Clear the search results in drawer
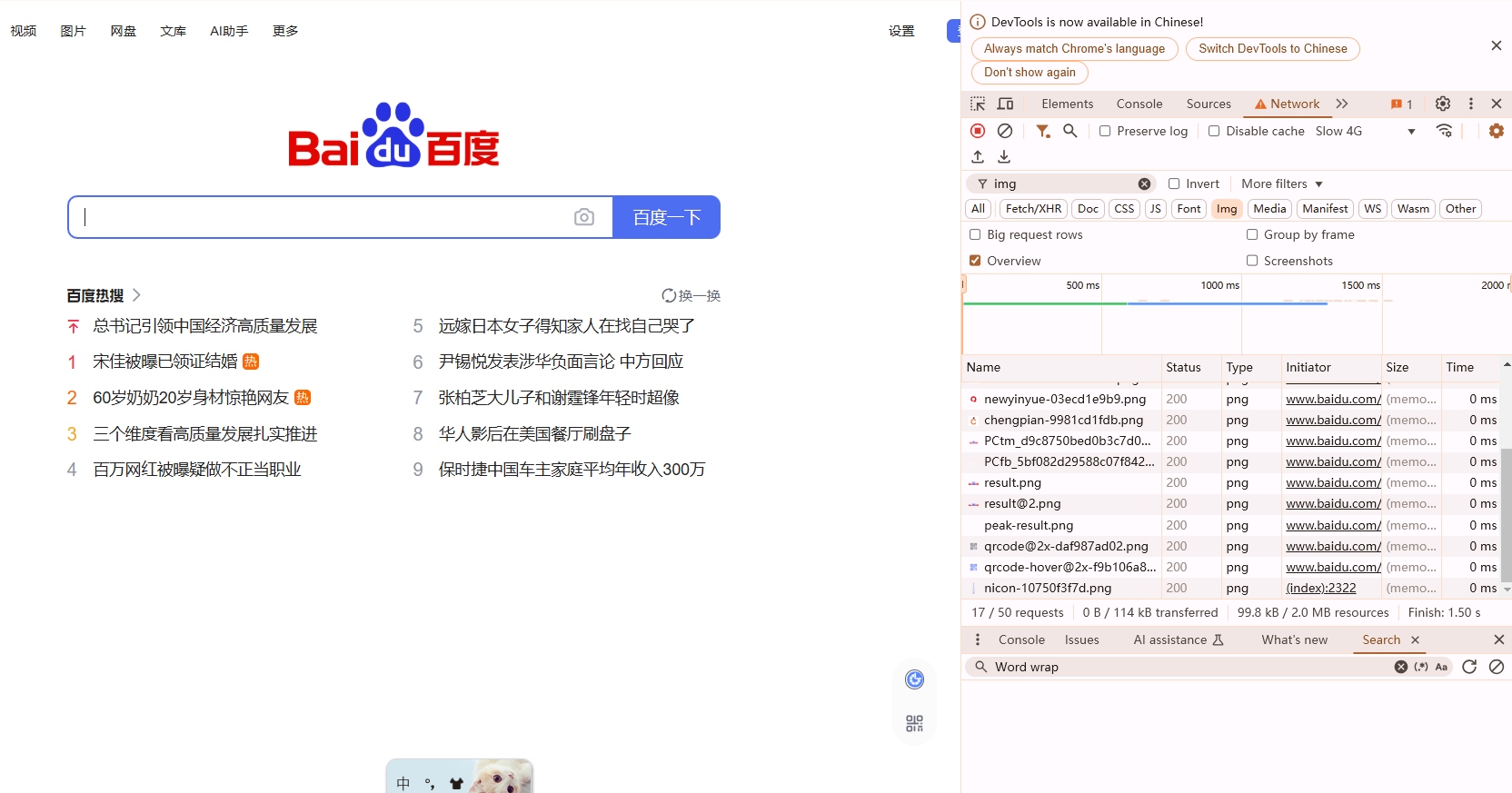Screen dimensions: 1512x793 pyautogui.click(x=1497, y=667)
